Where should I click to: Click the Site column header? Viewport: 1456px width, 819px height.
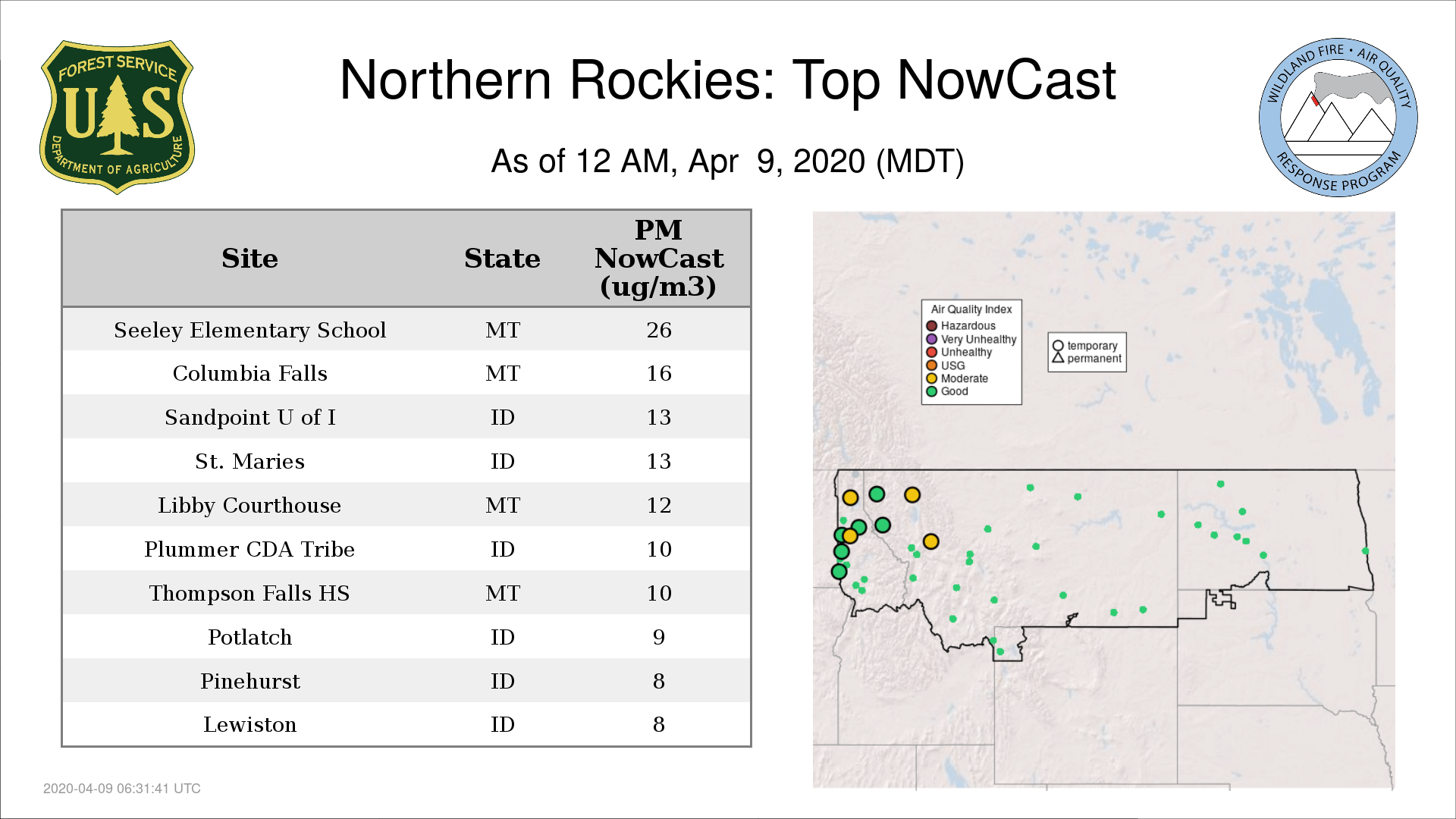coord(249,259)
